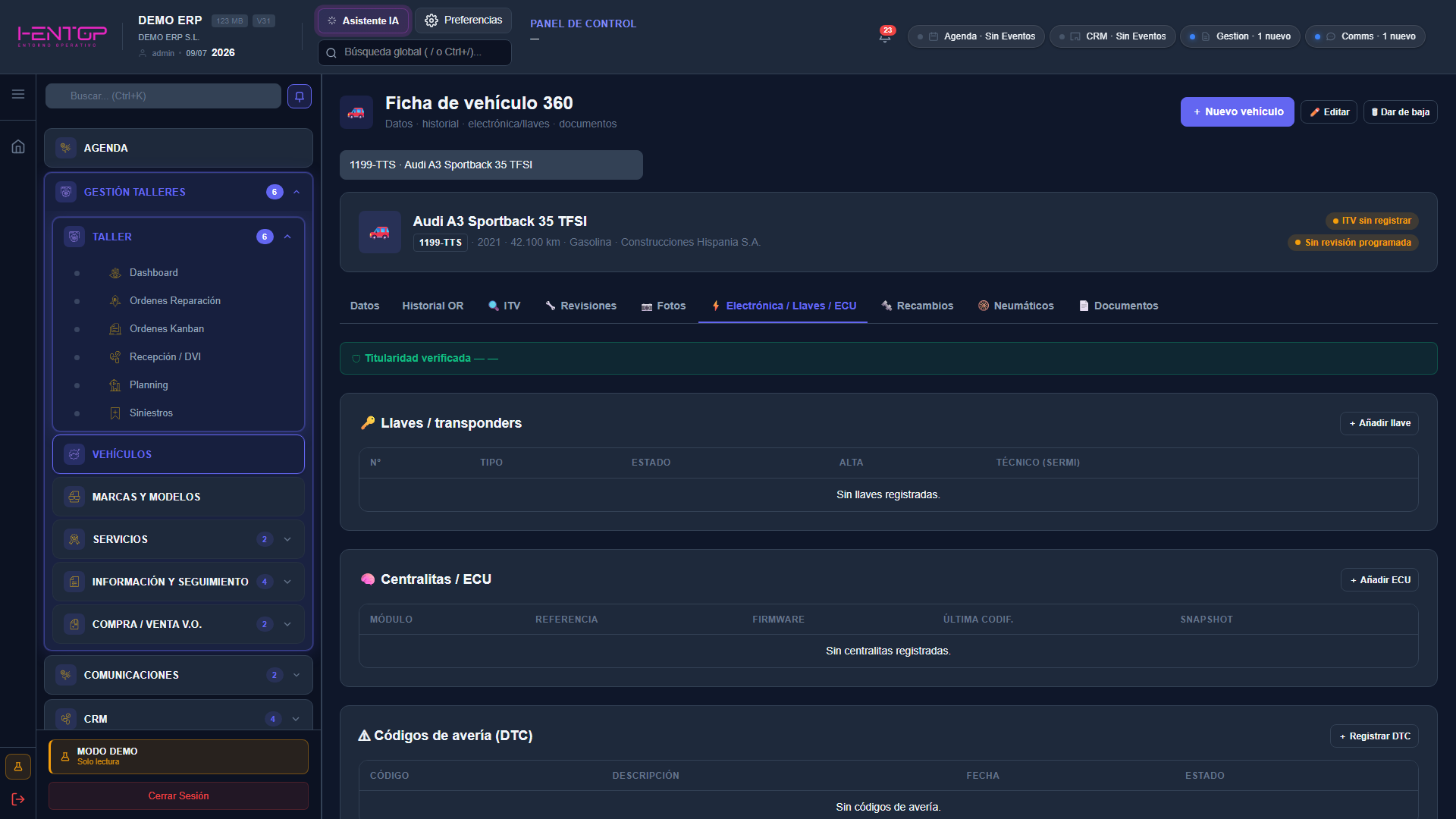Open Ordenes Kanban
1456x819 pixels.
click(x=167, y=329)
